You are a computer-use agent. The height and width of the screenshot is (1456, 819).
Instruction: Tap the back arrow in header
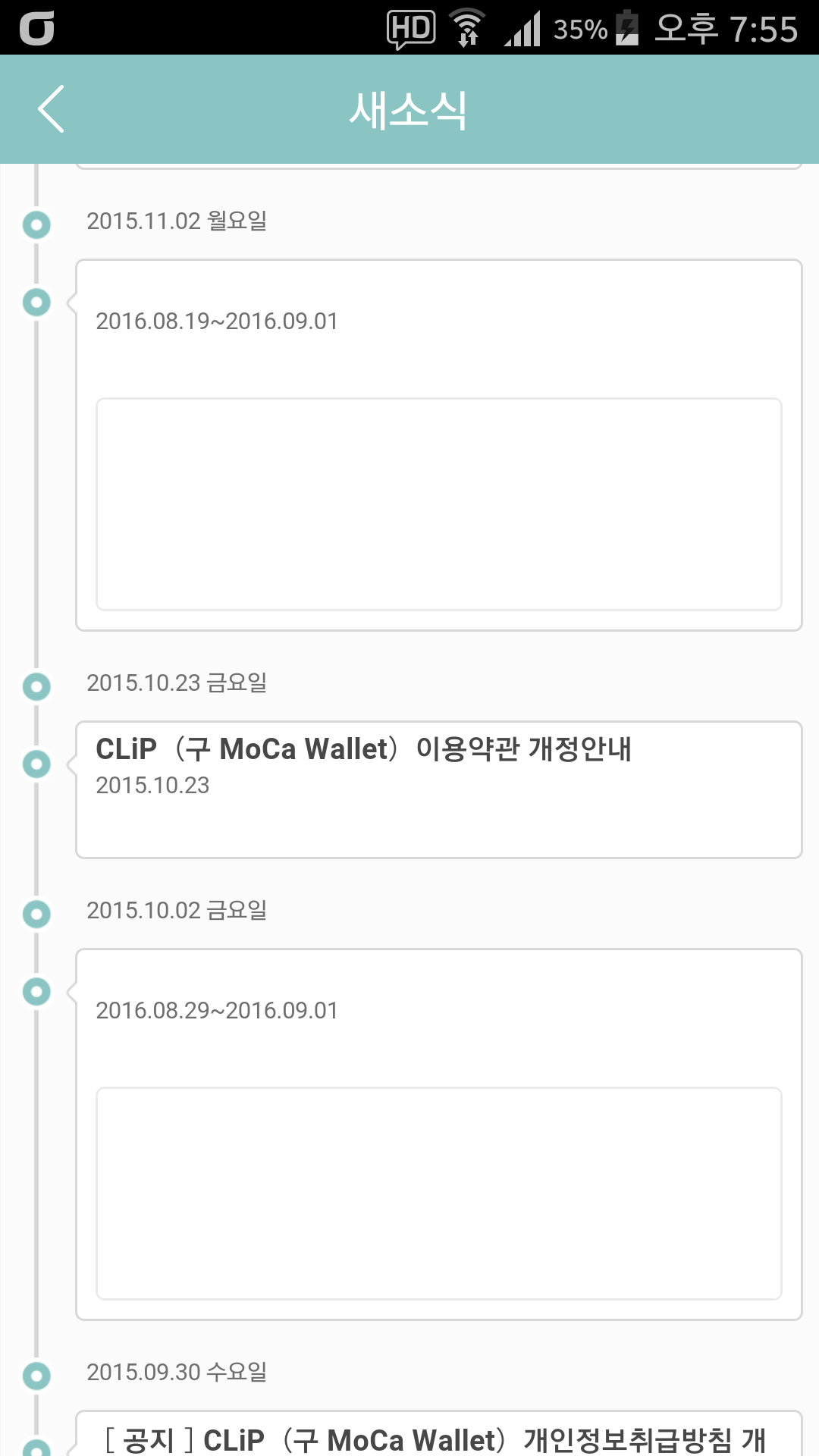point(52,109)
